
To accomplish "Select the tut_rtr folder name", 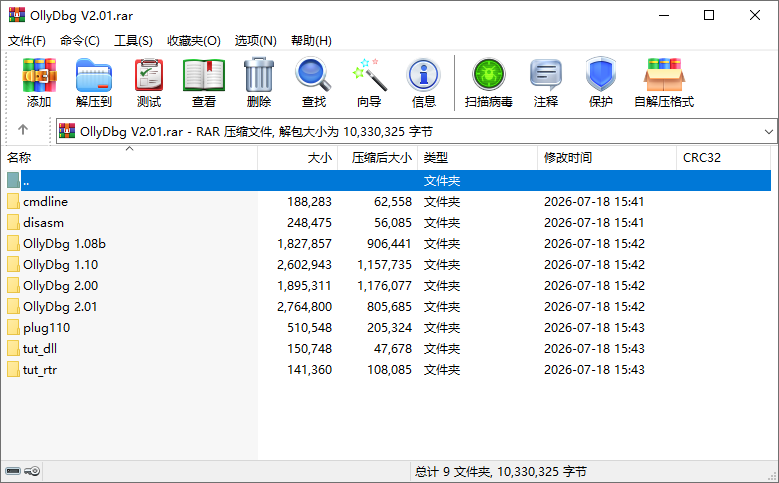I will [40, 370].
